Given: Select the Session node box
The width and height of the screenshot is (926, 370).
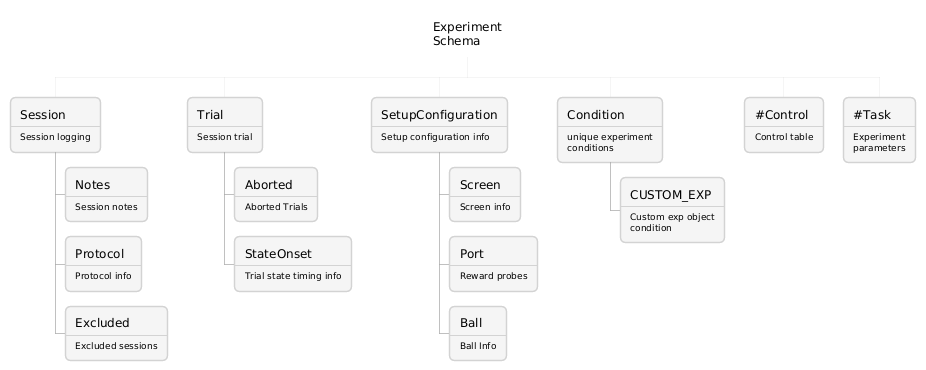Looking at the screenshot, I should tap(56, 125).
